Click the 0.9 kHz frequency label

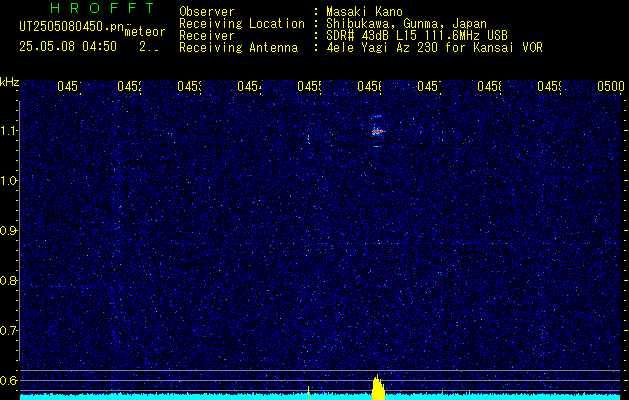(x=8, y=231)
